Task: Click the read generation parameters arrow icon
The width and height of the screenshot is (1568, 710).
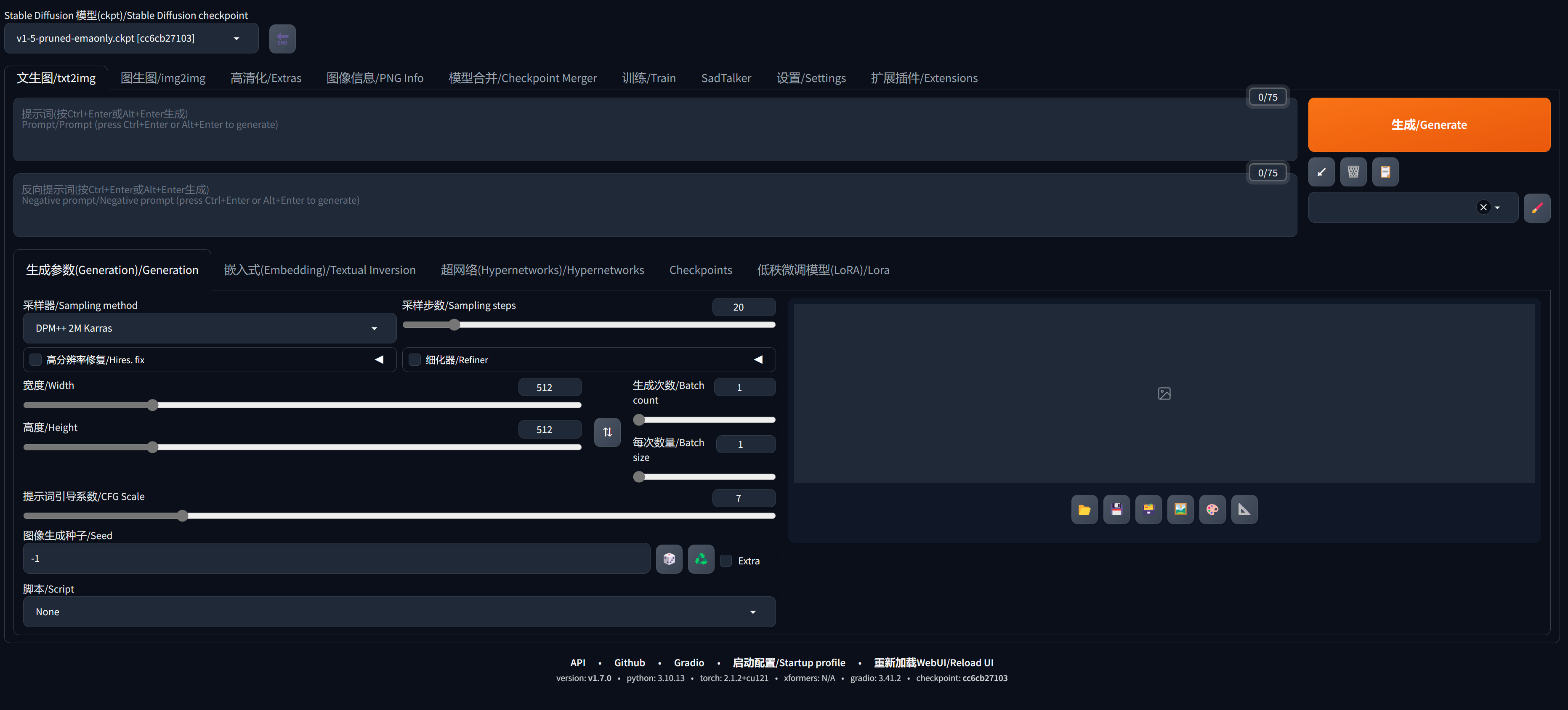Action: coord(1321,172)
